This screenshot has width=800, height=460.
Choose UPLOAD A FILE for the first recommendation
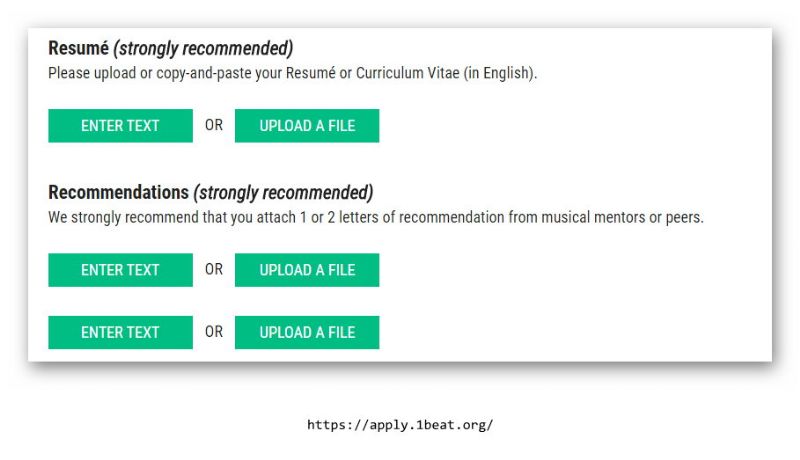click(x=307, y=270)
